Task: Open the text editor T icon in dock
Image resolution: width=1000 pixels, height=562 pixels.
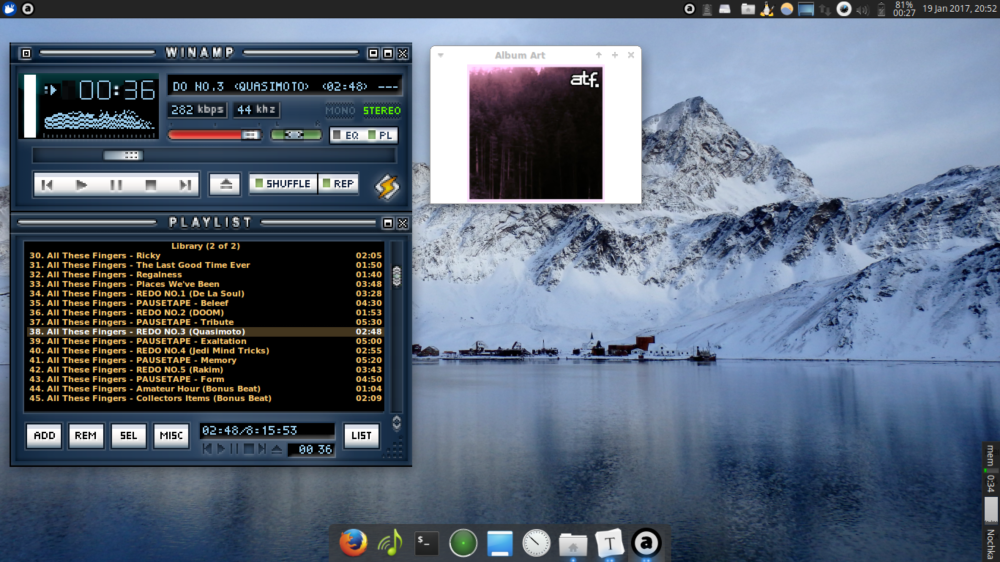Action: tap(609, 543)
